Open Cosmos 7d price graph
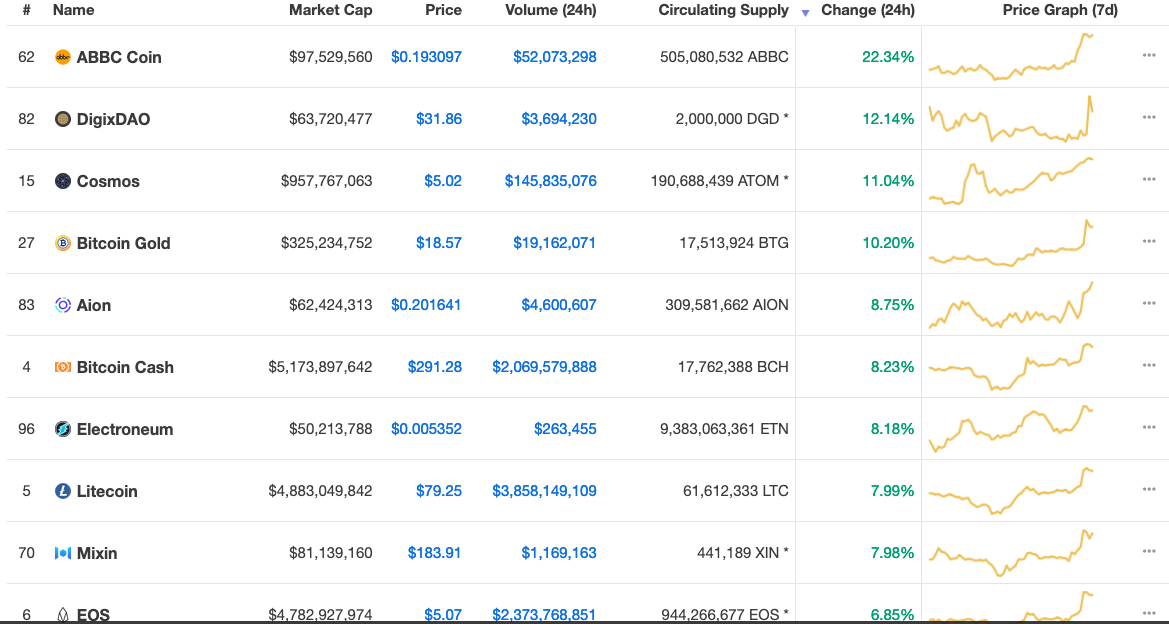The height and width of the screenshot is (624, 1169). 1011,180
